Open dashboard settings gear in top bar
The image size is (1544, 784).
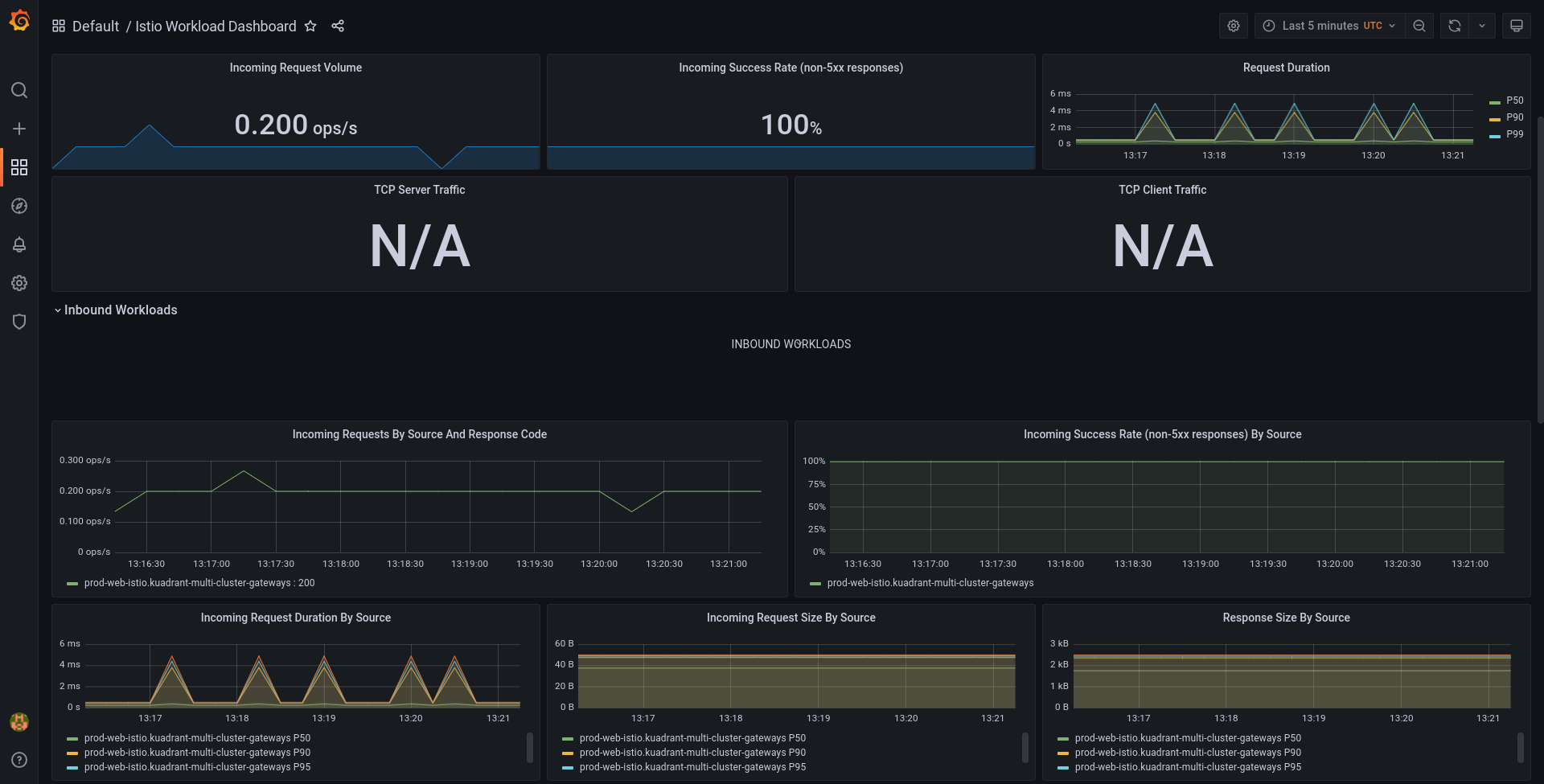(x=1234, y=26)
